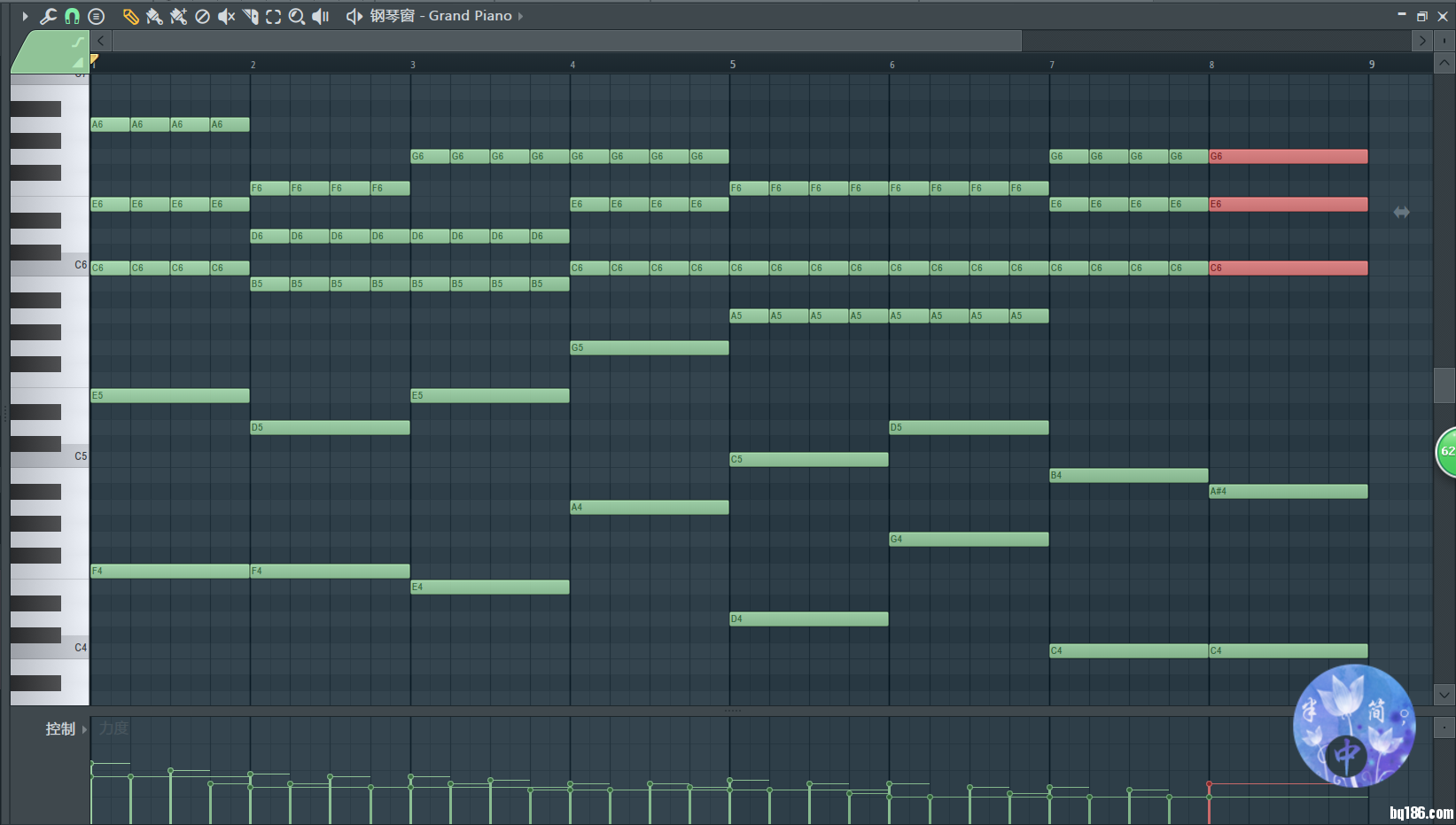
Task: Click the vertical scrollbar thumb
Action: tap(1444, 385)
